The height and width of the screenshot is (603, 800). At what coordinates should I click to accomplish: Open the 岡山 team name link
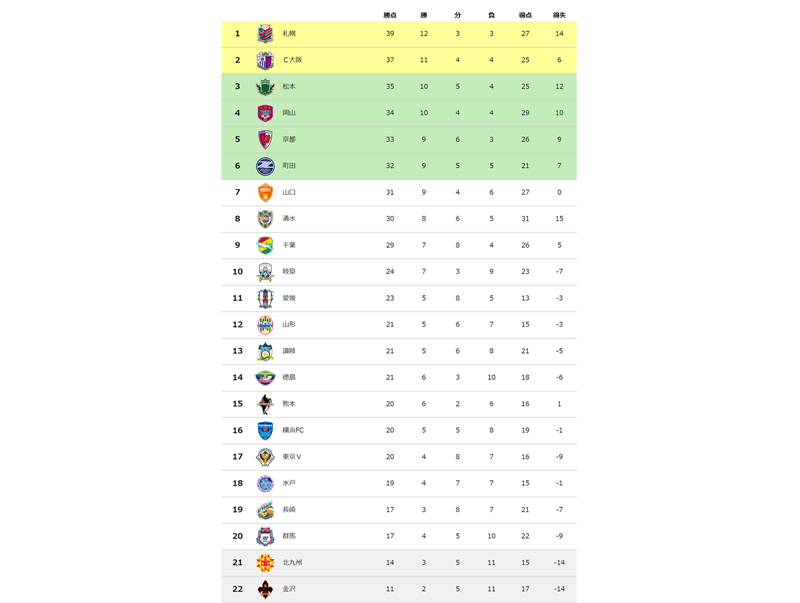(x=289, y=113)
